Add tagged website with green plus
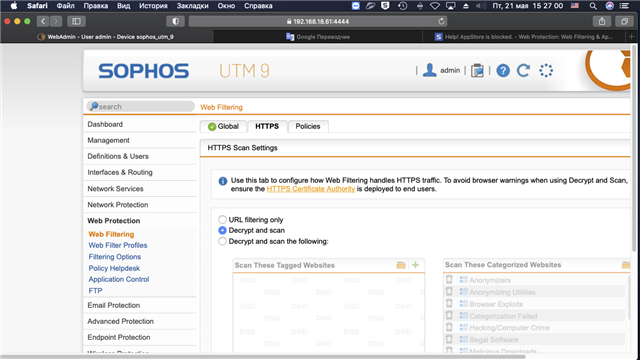 coord(415,265)
